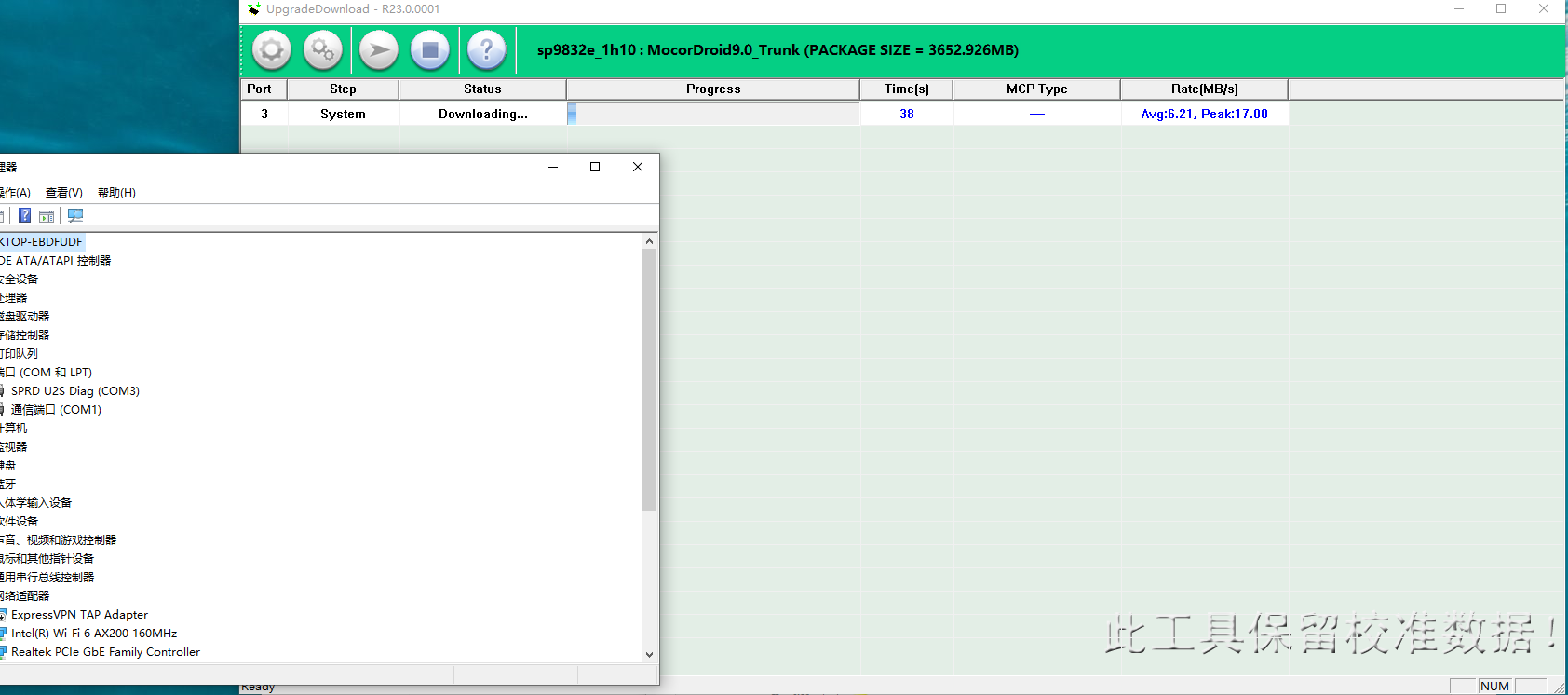Select Intel(R) Wi-Fi 6 AX200 160MHz adapter
Viewport: 1568px width, 695px height.
[93, 634]
